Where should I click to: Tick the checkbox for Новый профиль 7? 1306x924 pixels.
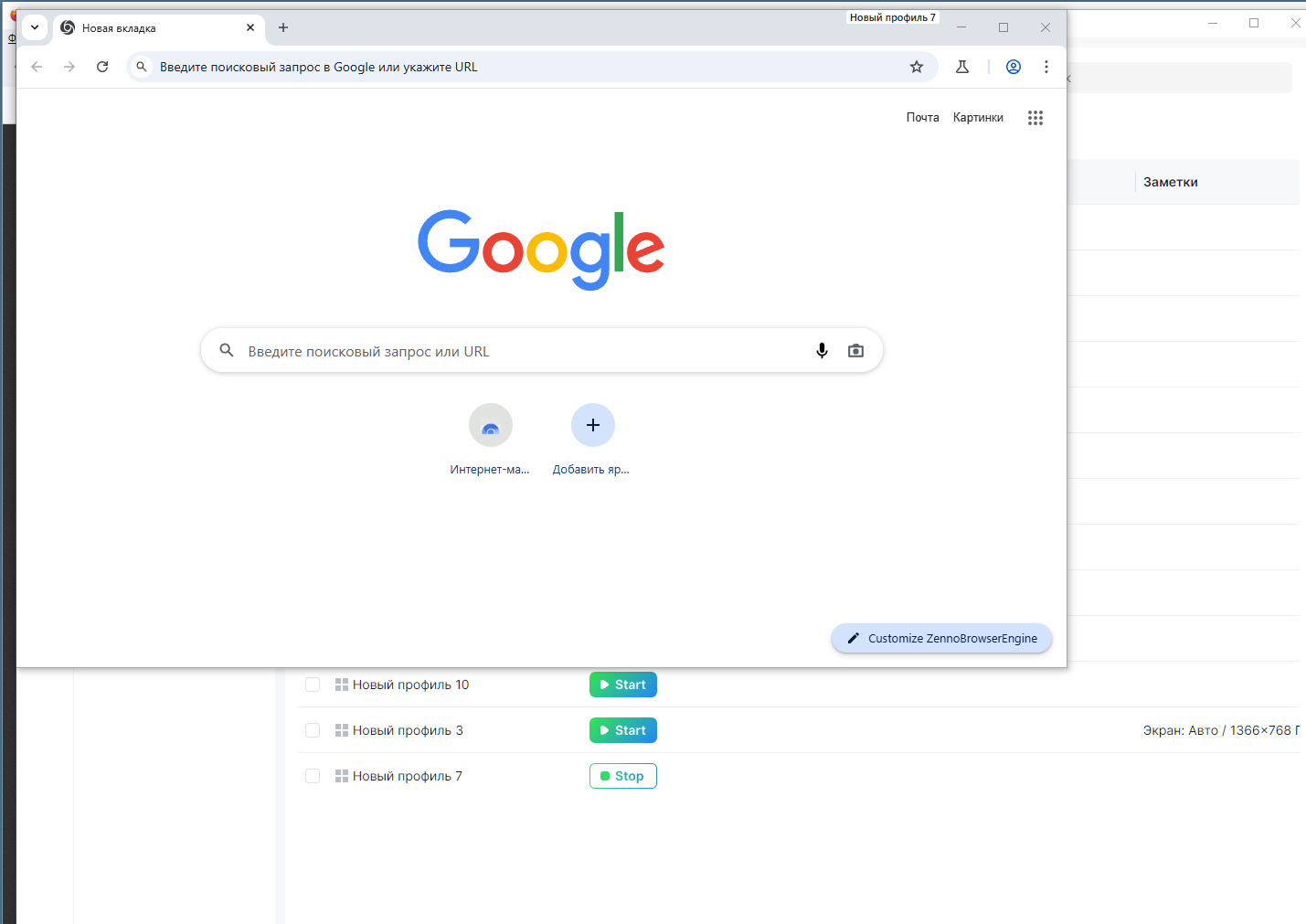coord(313,776)
